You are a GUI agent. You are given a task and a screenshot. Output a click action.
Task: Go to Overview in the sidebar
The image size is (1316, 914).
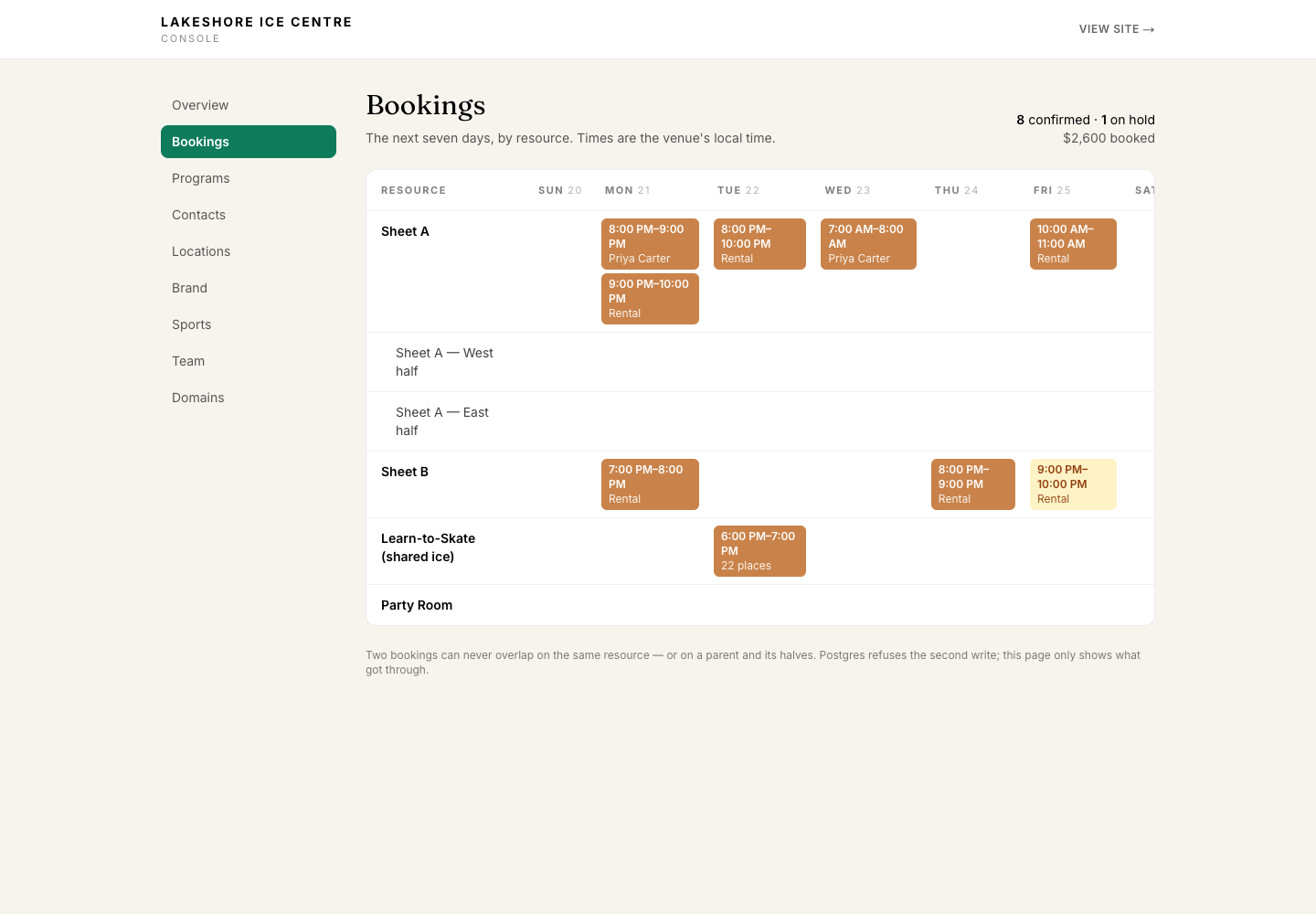point(249,105)
